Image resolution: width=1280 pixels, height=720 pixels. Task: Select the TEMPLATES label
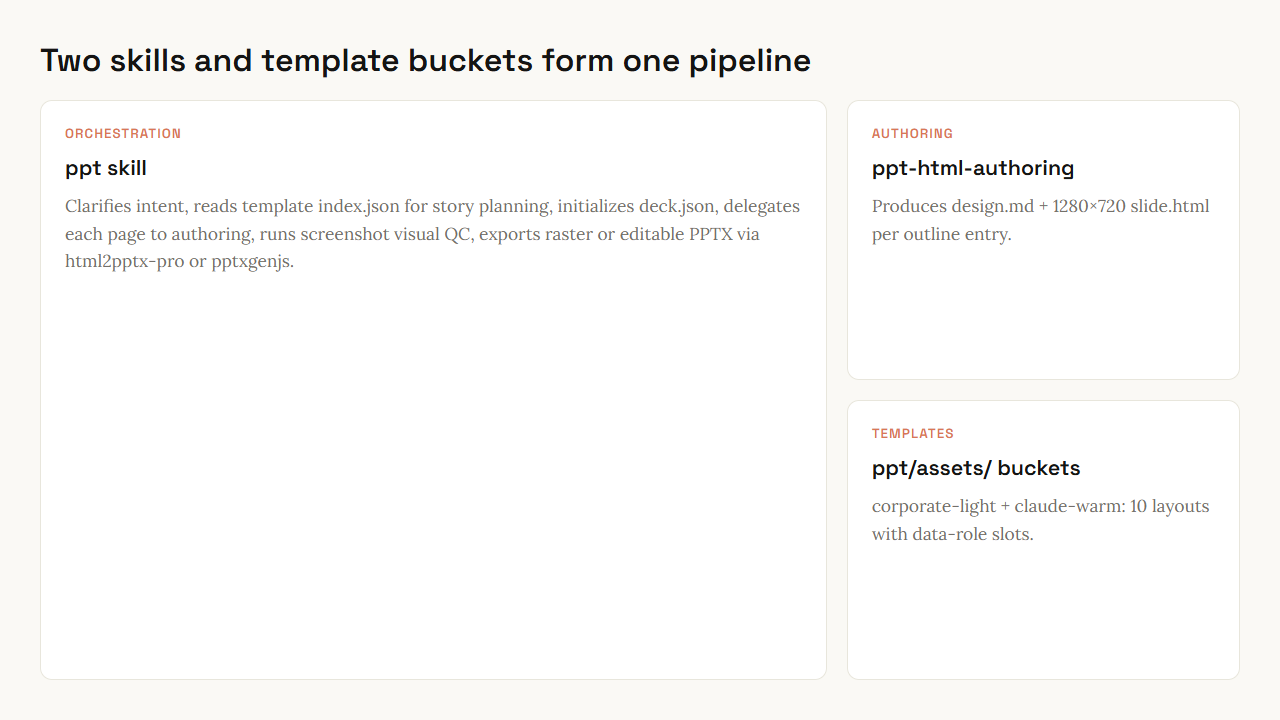click(913, 433)
